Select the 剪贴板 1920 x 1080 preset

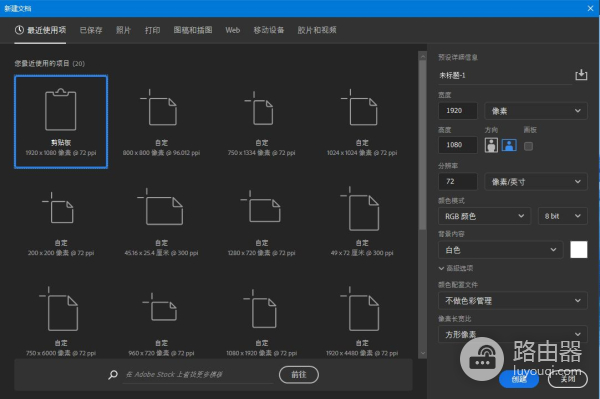(61, 122)
